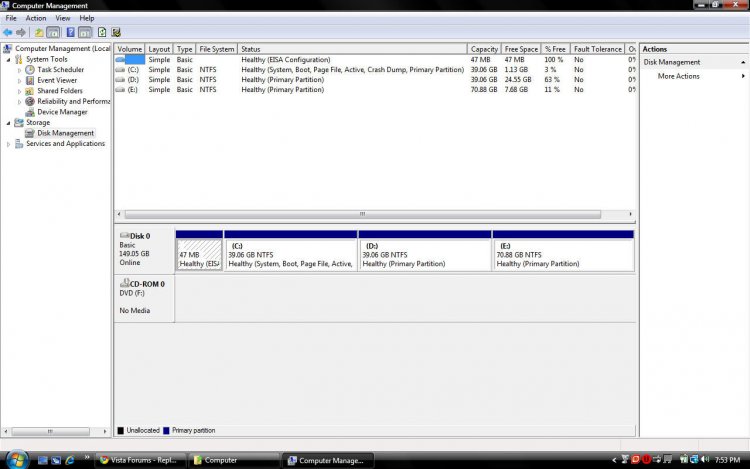Click the Shared Folders icon in tree
Image resolution: width=750 pixels, height=469 pixels.
click(30, 91)
